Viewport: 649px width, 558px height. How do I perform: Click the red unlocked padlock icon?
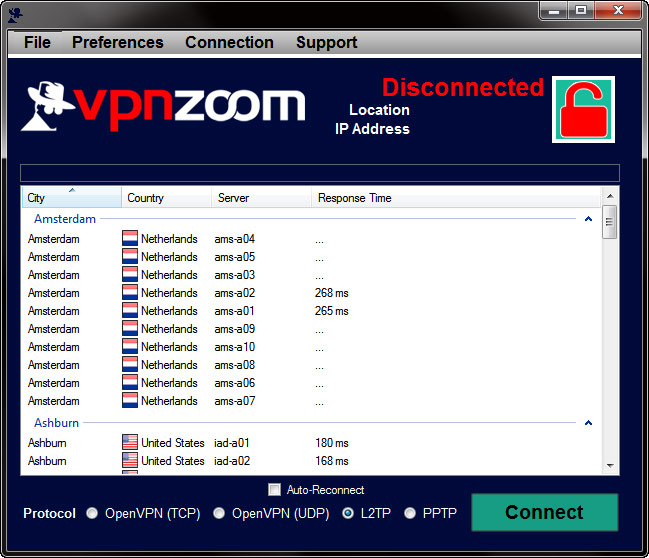pos(583,110)
